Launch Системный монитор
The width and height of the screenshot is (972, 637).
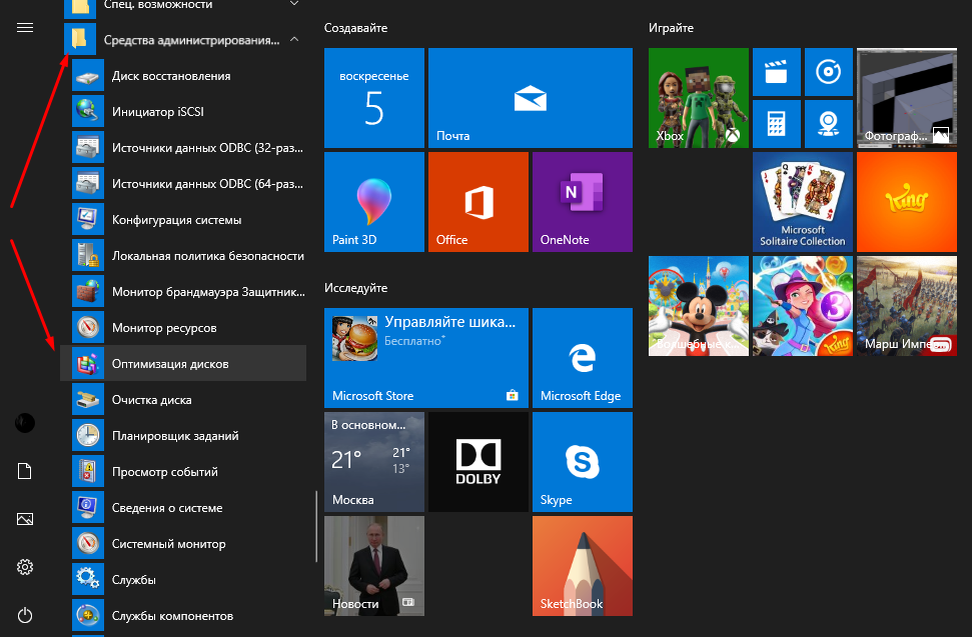183,543
